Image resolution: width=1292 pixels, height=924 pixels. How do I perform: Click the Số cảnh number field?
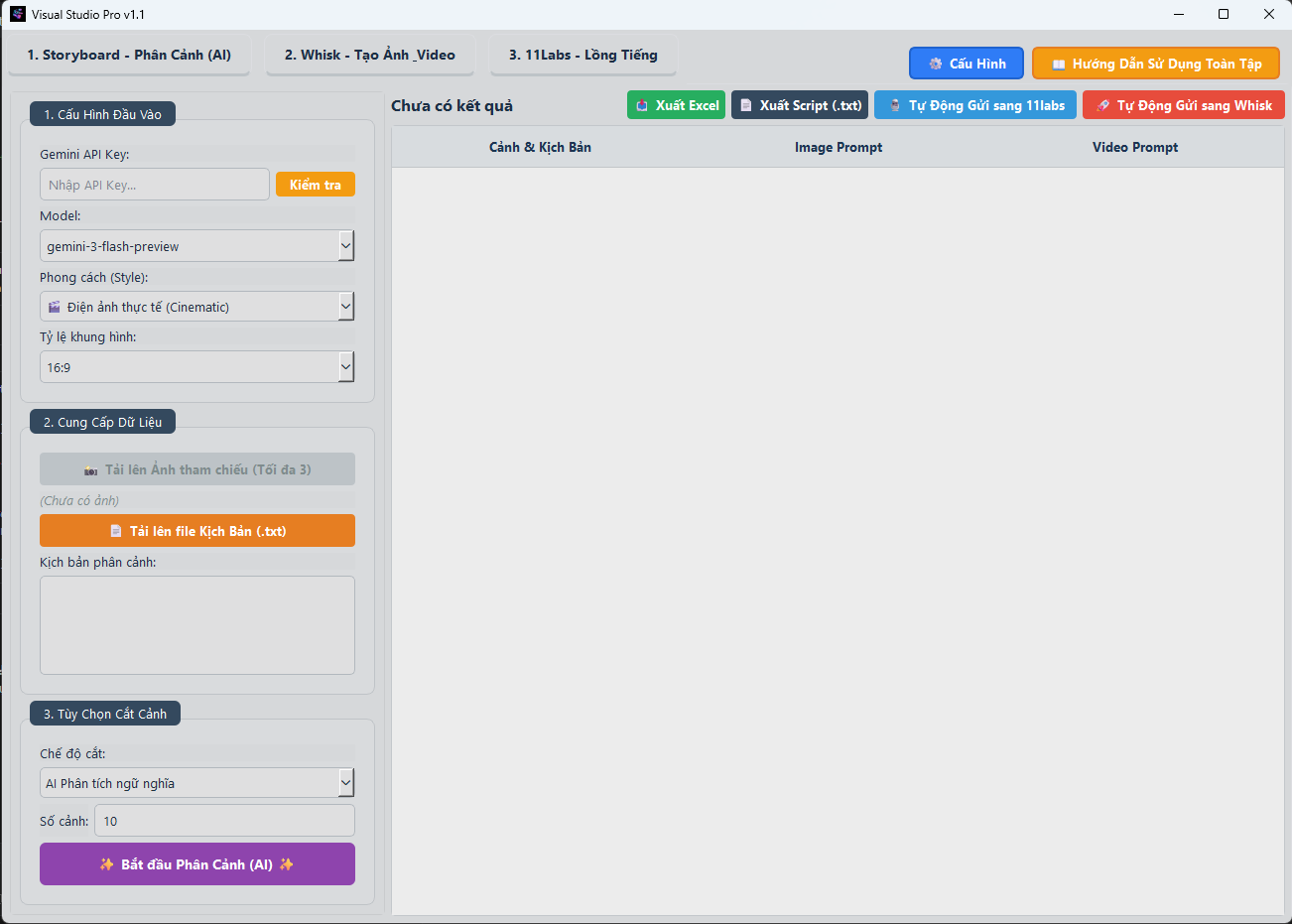(x=224, y=821)
